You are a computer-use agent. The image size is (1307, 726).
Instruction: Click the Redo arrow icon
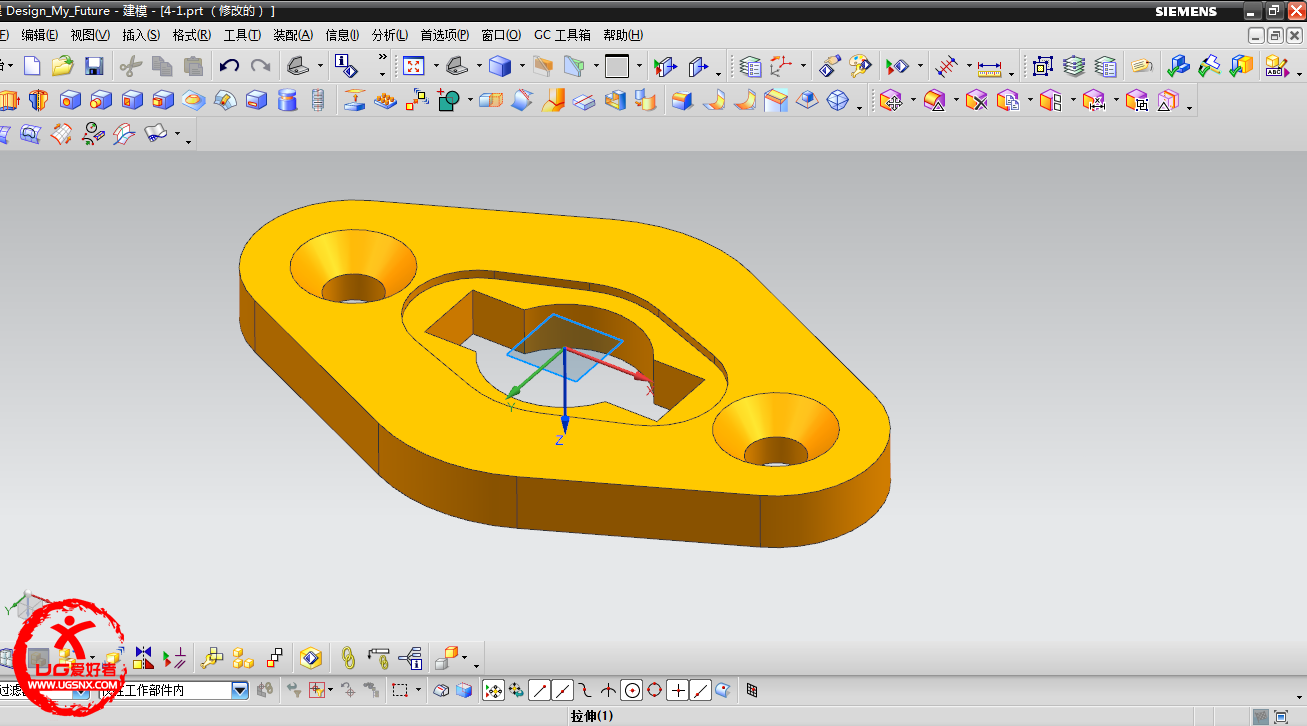point(261,66)
